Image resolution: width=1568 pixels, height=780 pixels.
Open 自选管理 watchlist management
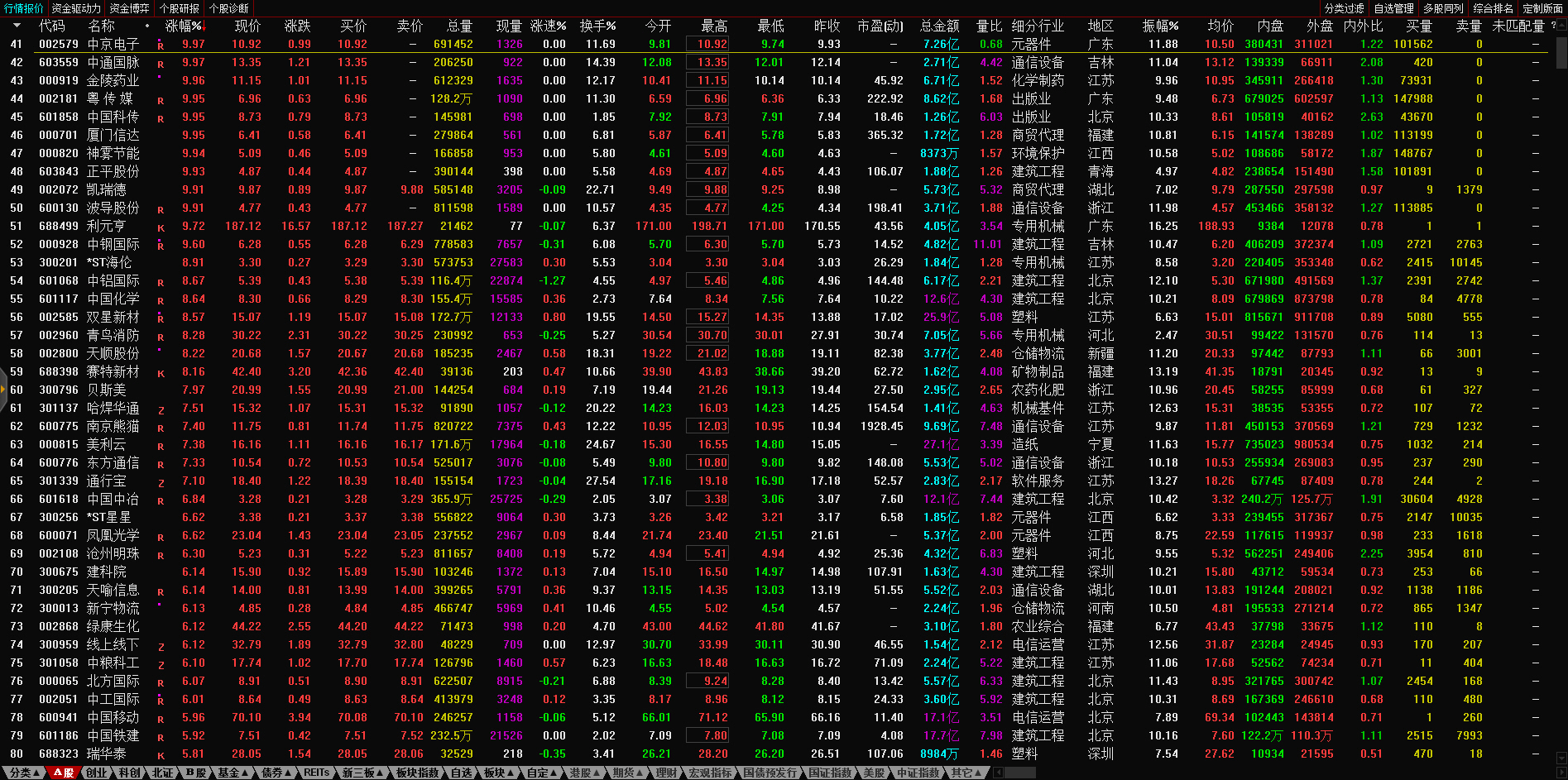pos(1393,8)
